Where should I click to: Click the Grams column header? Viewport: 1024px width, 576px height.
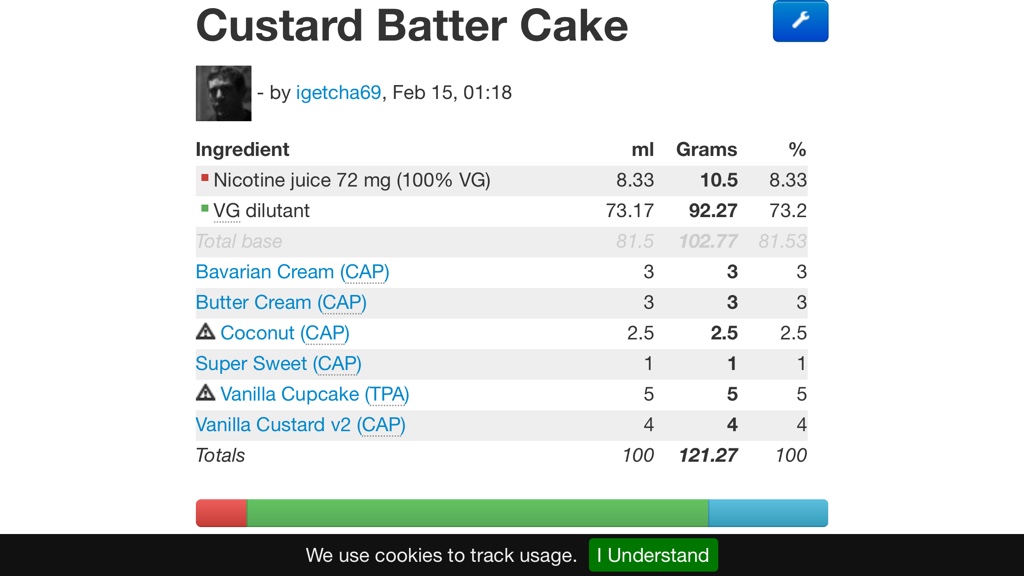(x=706, y=149)
